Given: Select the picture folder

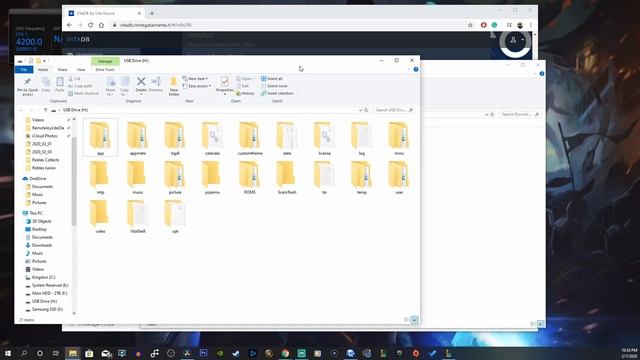Looking at the screenshot, I should 175,177.
